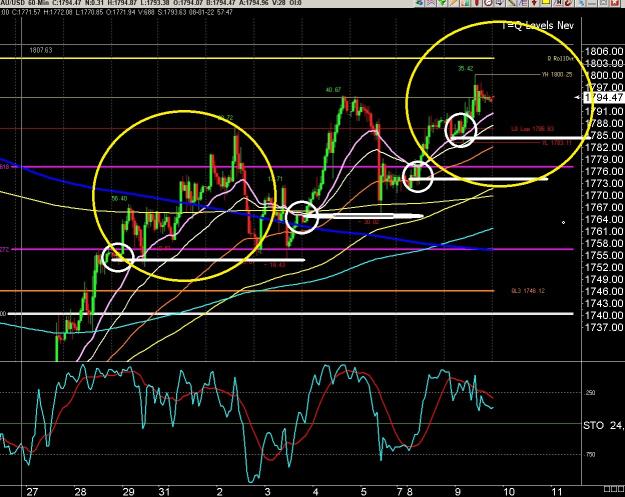Viewport: 625px width, 497px height.
Task: Click the 08-01-22 date in the data line
Action: click(x=201, y=12)
